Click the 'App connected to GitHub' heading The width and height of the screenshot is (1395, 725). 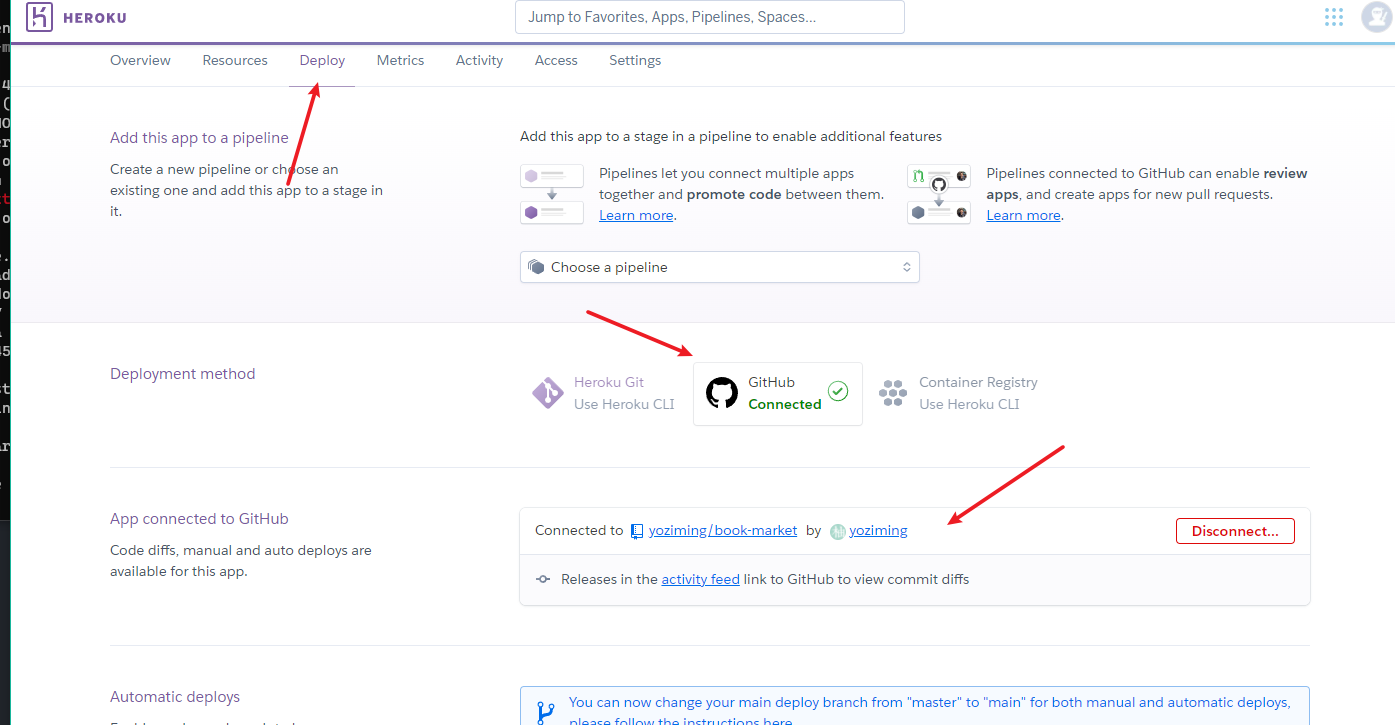(x=199, y=519)
